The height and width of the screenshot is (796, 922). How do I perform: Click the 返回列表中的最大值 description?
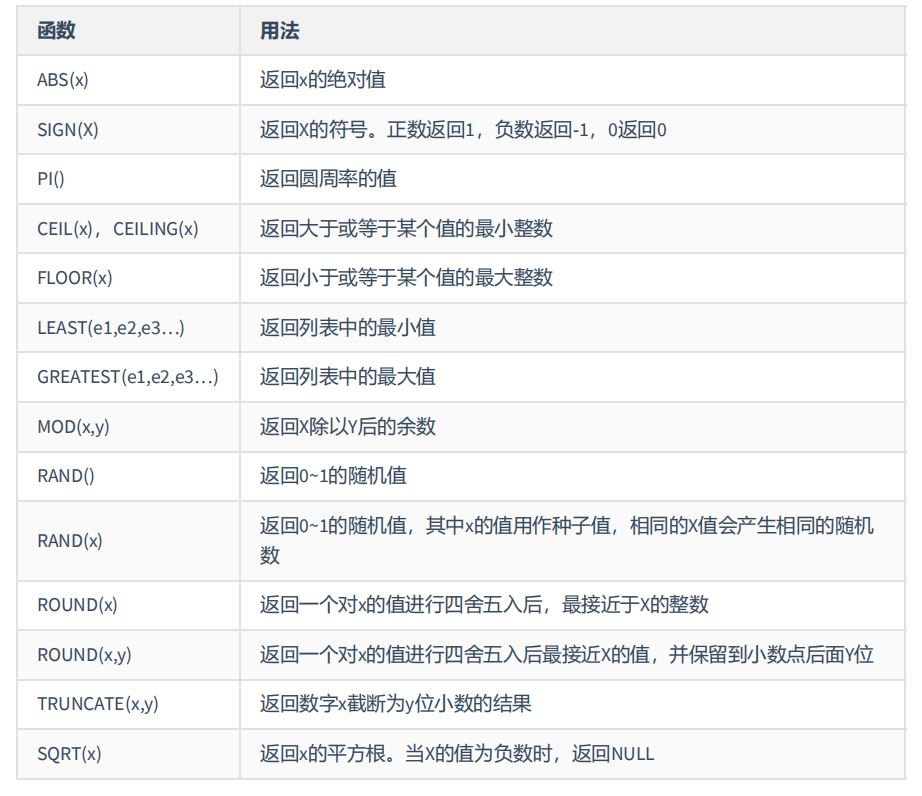coord(348,377)
